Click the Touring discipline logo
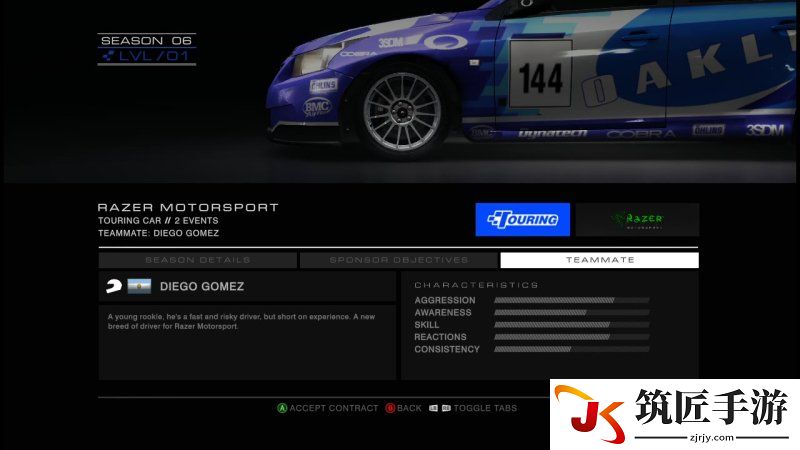 pos(522,219)
